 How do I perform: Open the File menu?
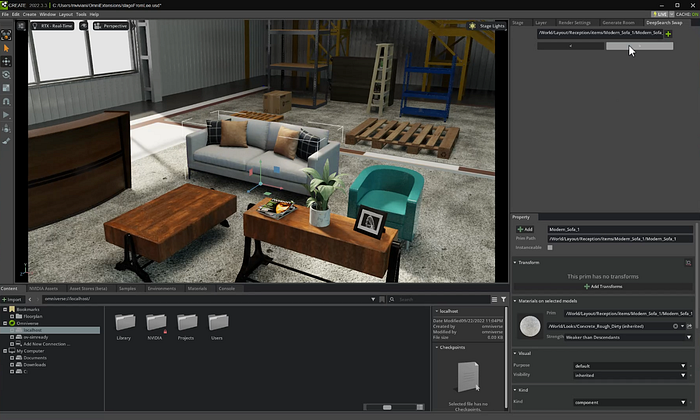(5, 14)
